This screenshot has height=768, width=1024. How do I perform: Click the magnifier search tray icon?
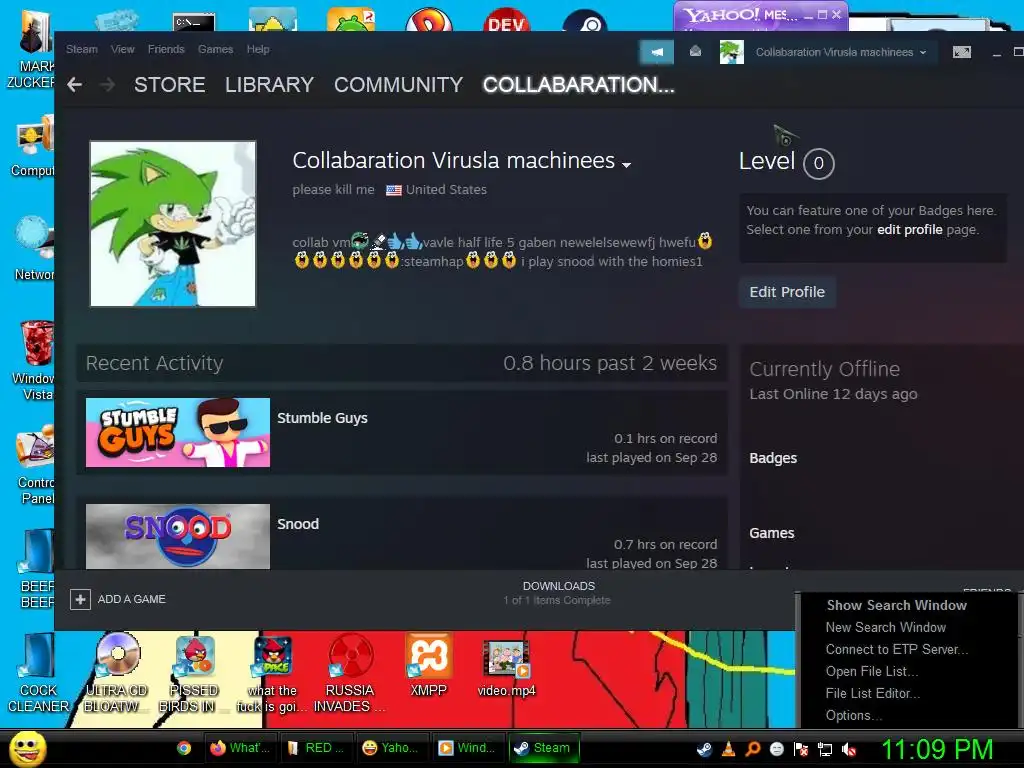tap(752, 749)
